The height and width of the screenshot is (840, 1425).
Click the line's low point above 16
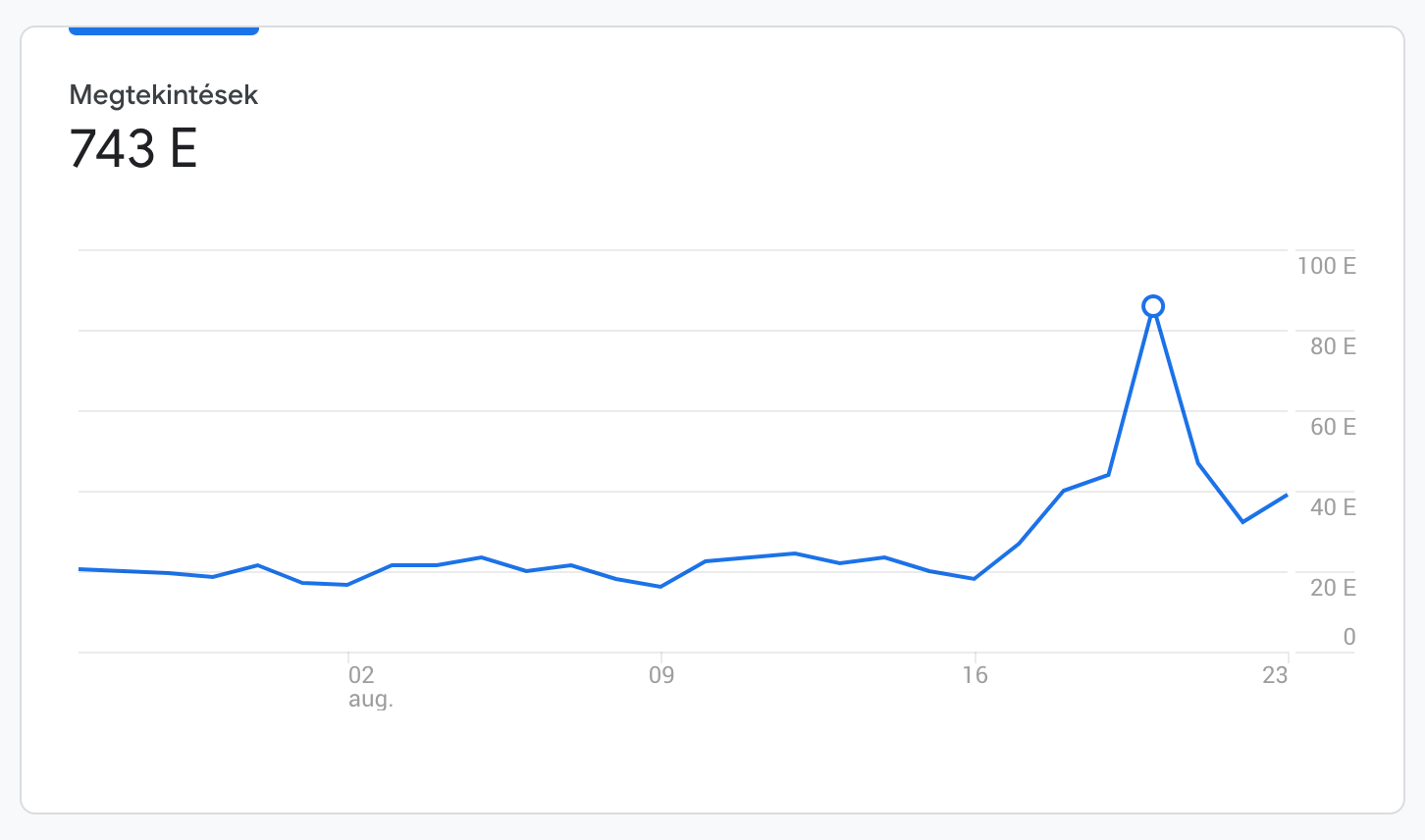[x=974, y=579]
